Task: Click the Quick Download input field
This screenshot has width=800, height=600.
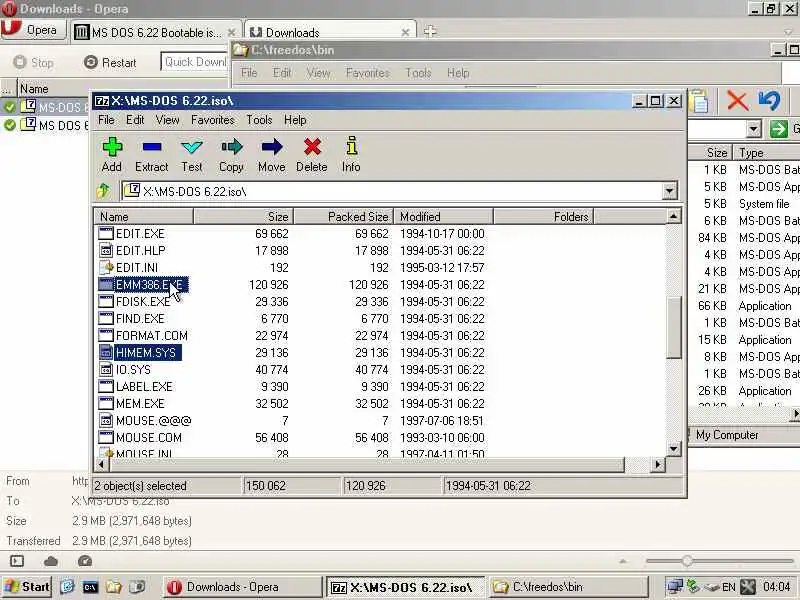Action: click(x=194, y=62)
